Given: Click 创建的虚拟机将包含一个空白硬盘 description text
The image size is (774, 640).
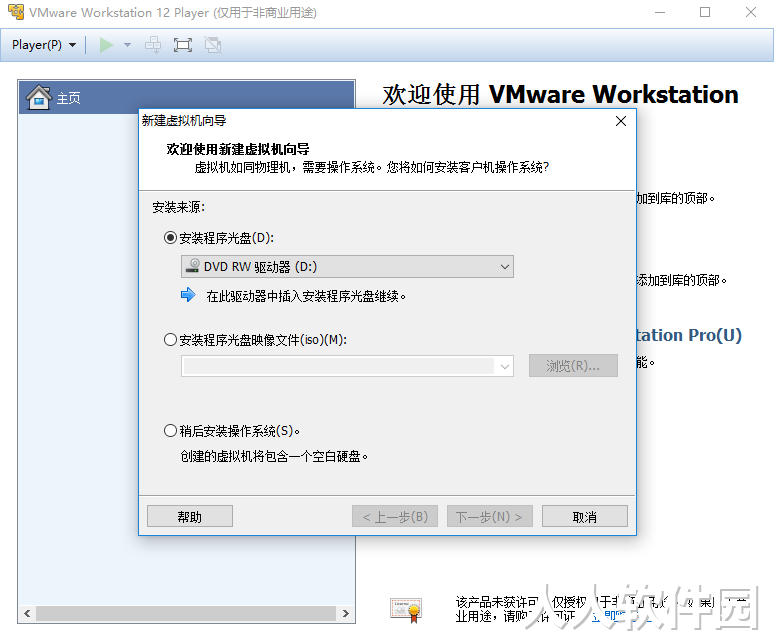Looking at the screenshot, I should (x=274, y=456).
